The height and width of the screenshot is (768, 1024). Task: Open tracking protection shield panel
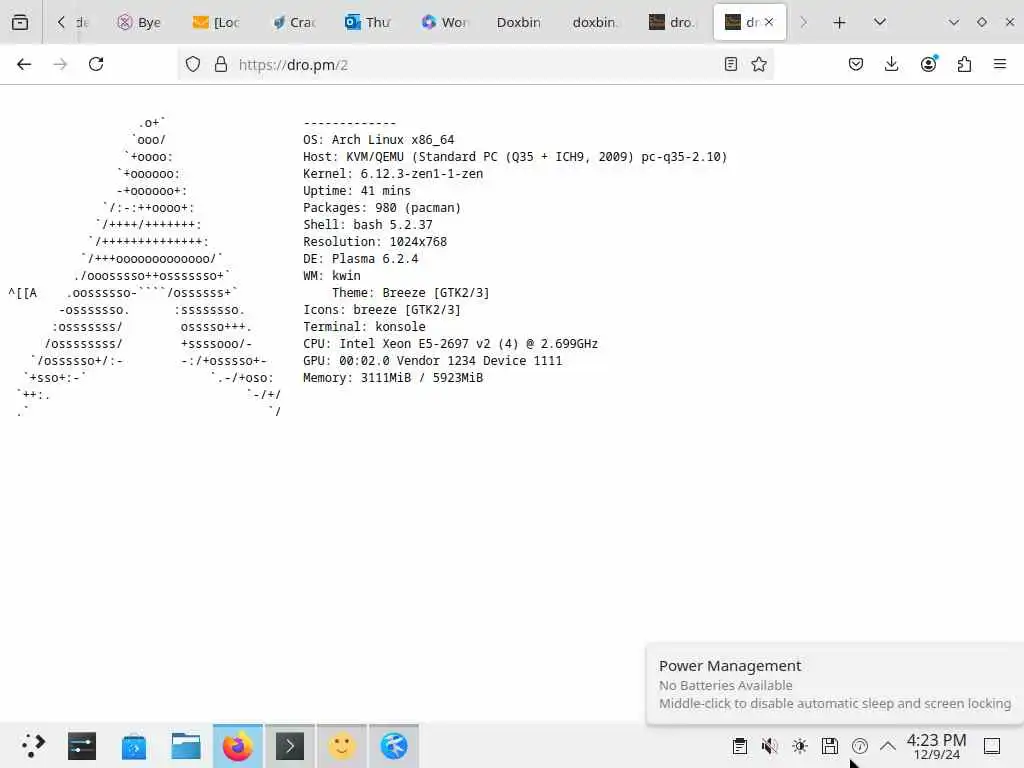(193, 64)
